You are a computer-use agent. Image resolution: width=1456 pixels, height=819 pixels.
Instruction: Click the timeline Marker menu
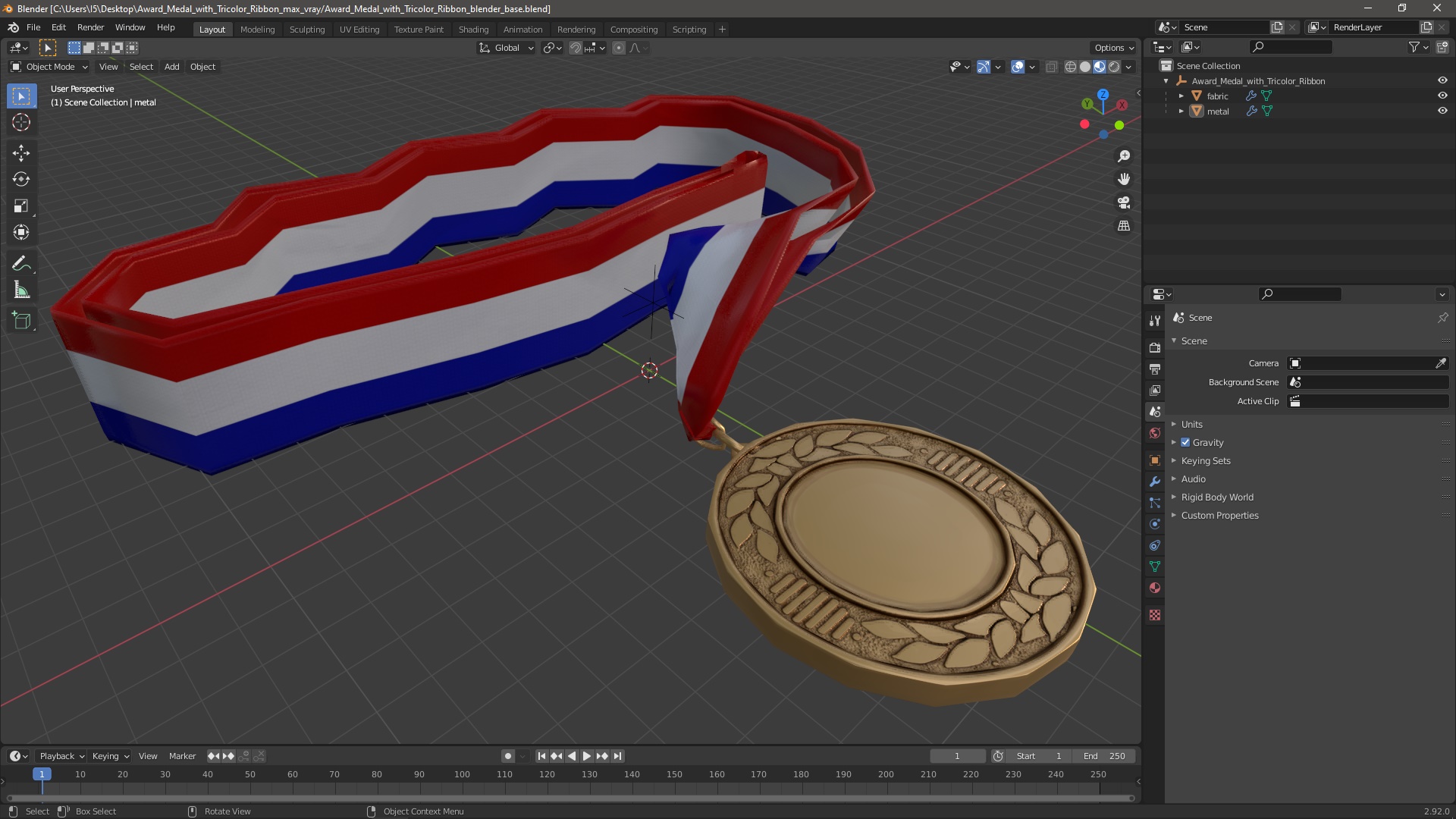click(182, 756)
